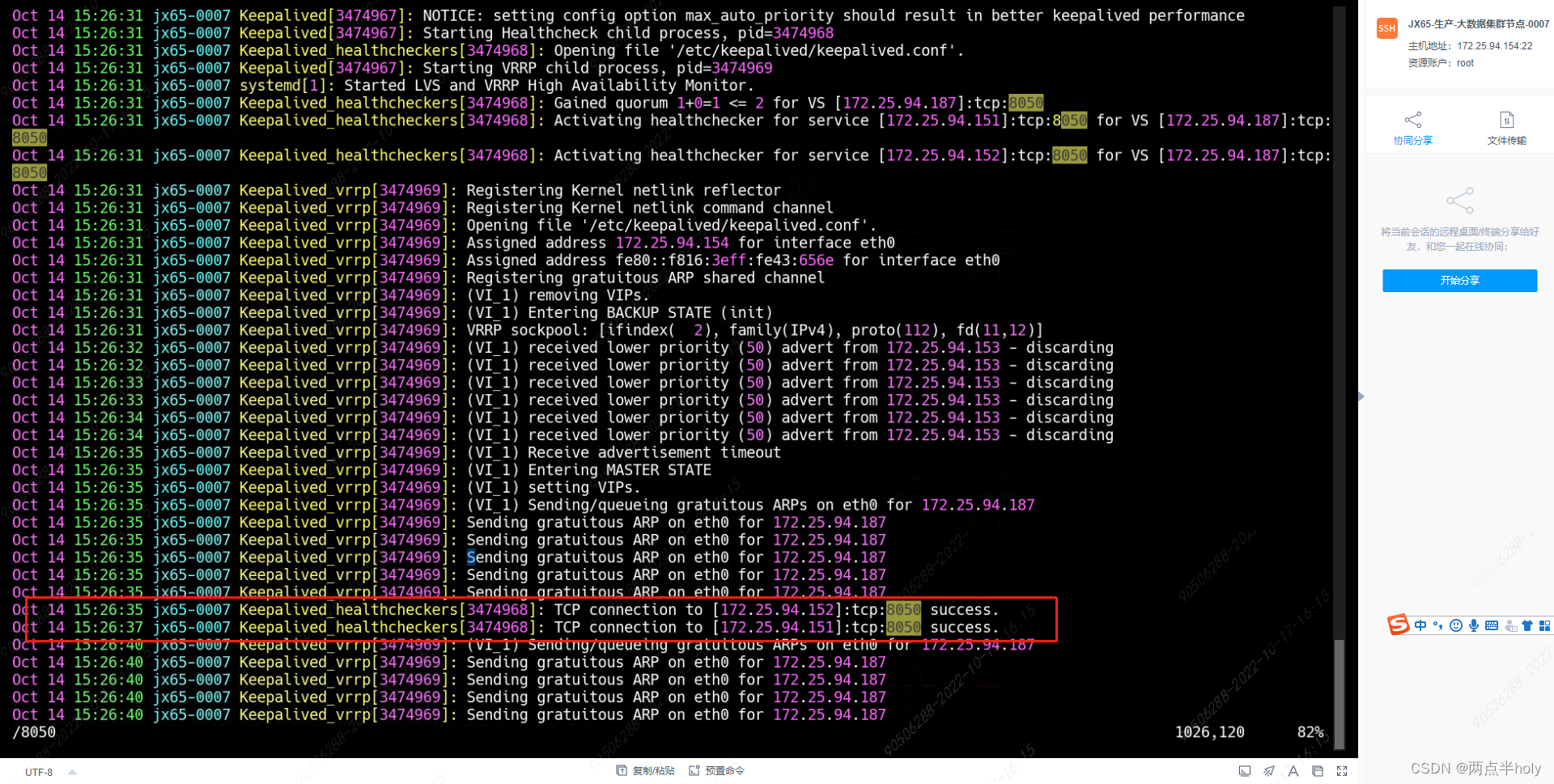Click the session title JX65-生产-大数据集群节点-0007
Image resolution: width=1554 pixels, height=784 pixels.
point(1478,24)
